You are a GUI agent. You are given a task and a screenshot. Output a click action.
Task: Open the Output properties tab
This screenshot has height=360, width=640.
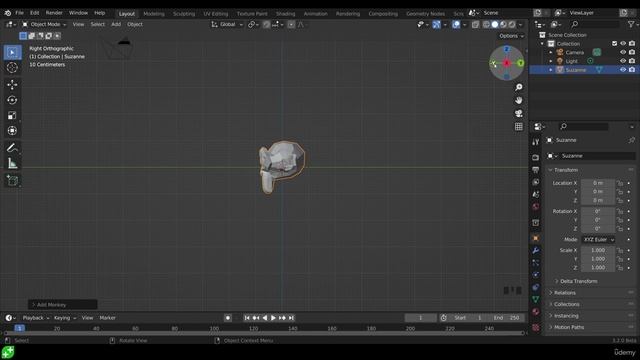click(x=536, y=169)
